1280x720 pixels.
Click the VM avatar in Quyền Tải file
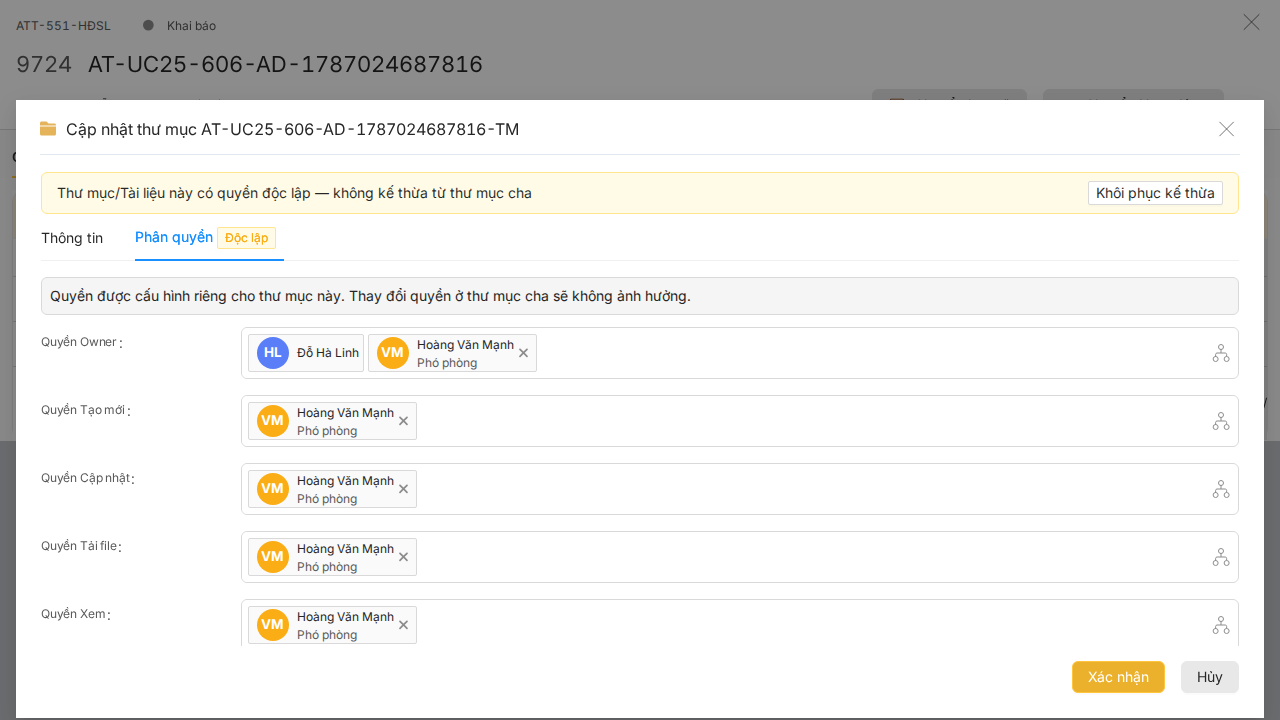coord(273,557)
